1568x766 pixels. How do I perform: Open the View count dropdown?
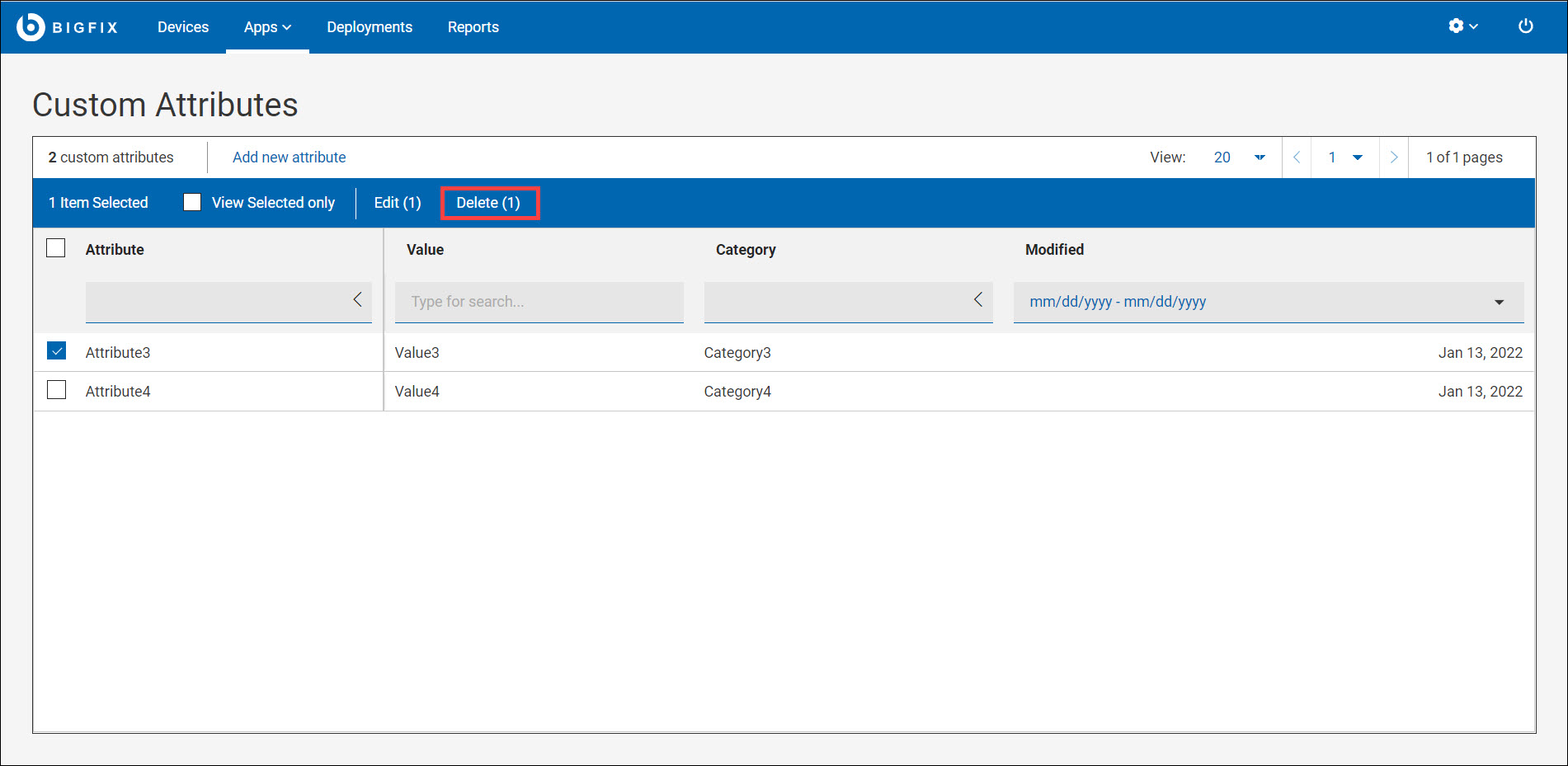1239,157
